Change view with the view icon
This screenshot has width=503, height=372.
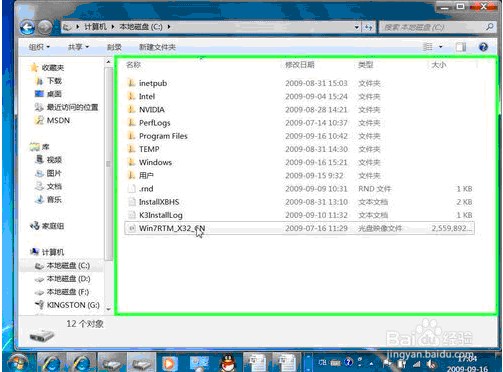click(x=428, y=47)
